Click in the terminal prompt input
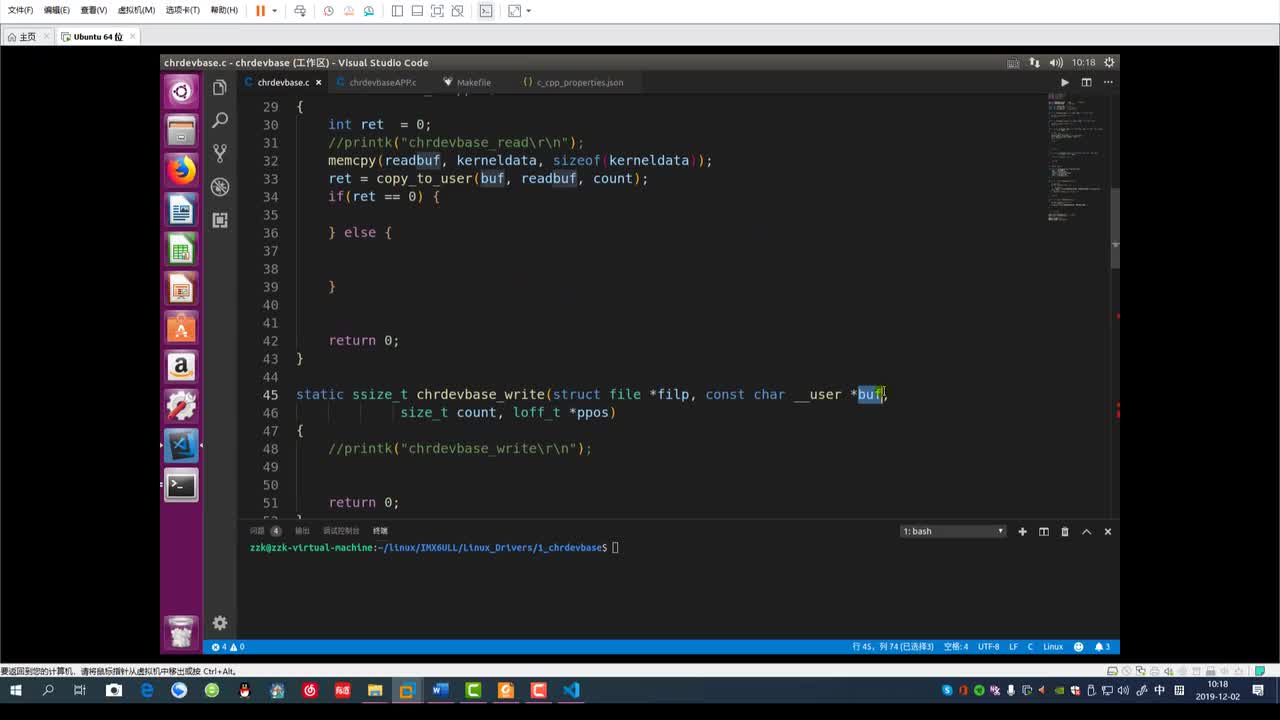The width and height of the screenshot is (1280, 720). (x=616, y=548)
